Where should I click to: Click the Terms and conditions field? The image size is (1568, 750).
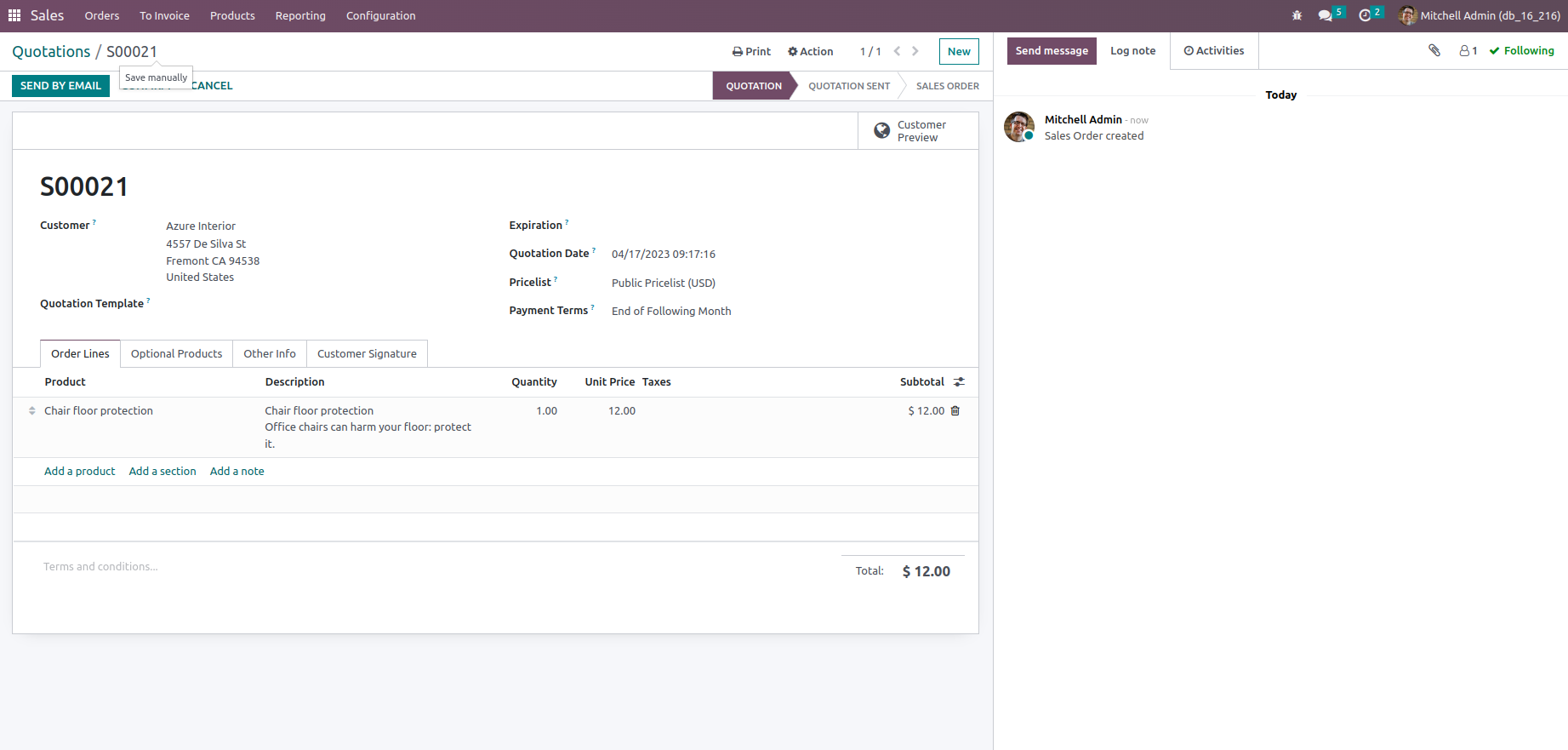[x=100, y=566]
